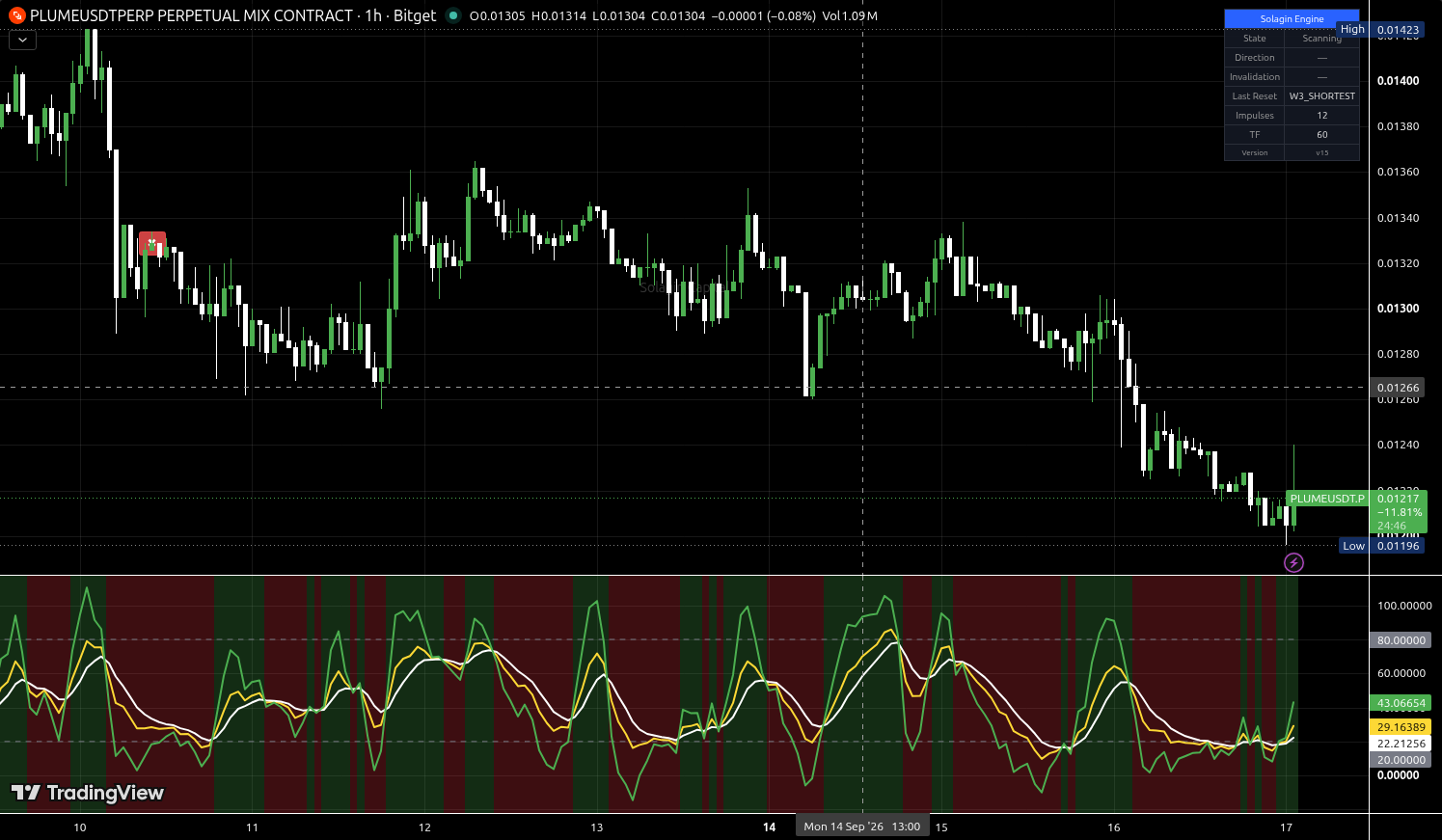The width and height of the screenshot is (1442, 840).
Task: Click date 10 on the time axis
Action: [x=80, y=827]
